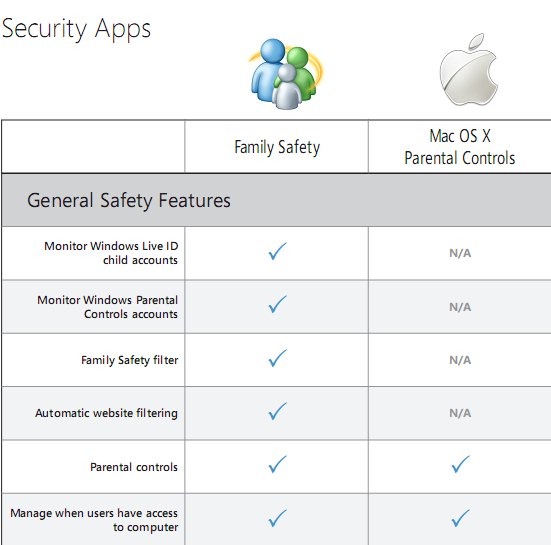Select the Family Safety filter row label
Image resolution: width=551 pixels, height=545 pixels.
click(129, 360)
